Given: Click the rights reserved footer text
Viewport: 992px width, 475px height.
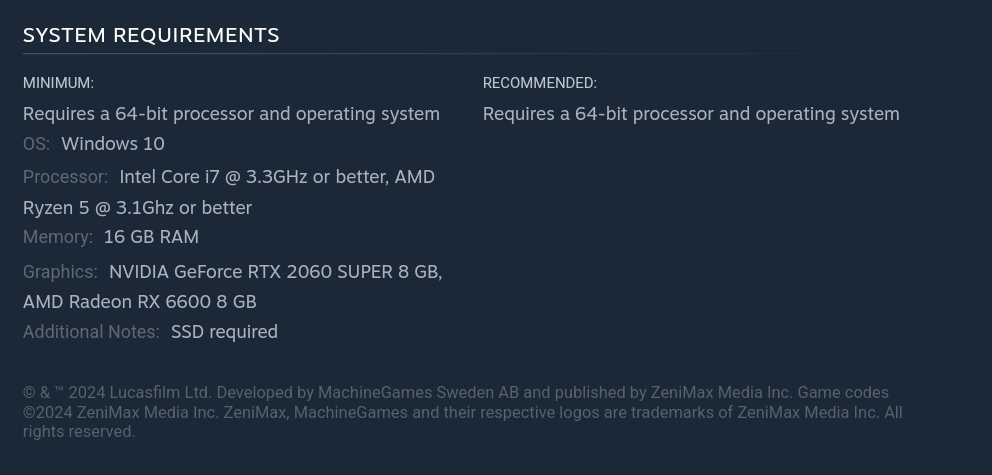Looking at the screenshot, I should [x=79, y=432].
